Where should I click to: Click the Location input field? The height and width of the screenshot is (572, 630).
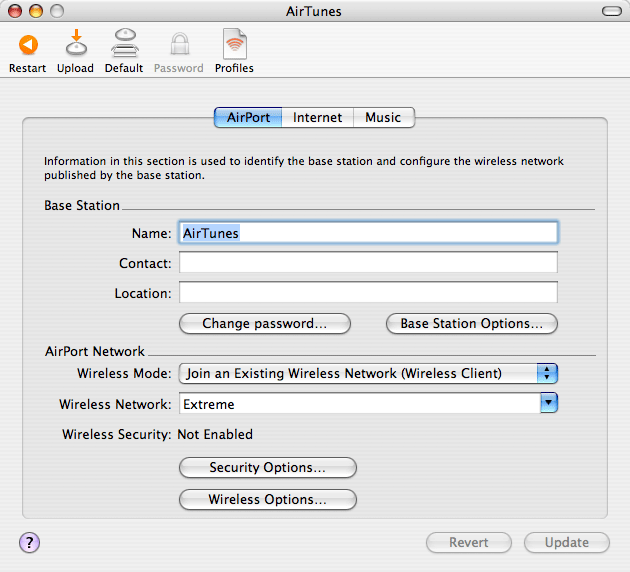click(x=368, y=292)
